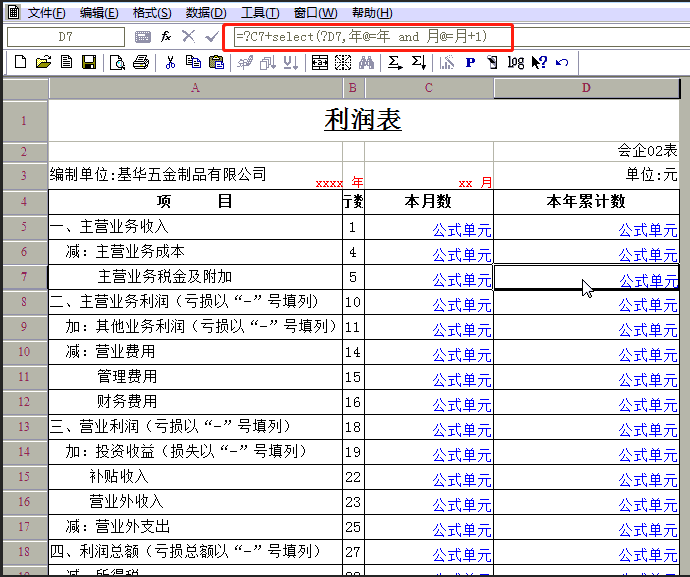
Task: Click the bold blue P icon
Action: [470, 62]
